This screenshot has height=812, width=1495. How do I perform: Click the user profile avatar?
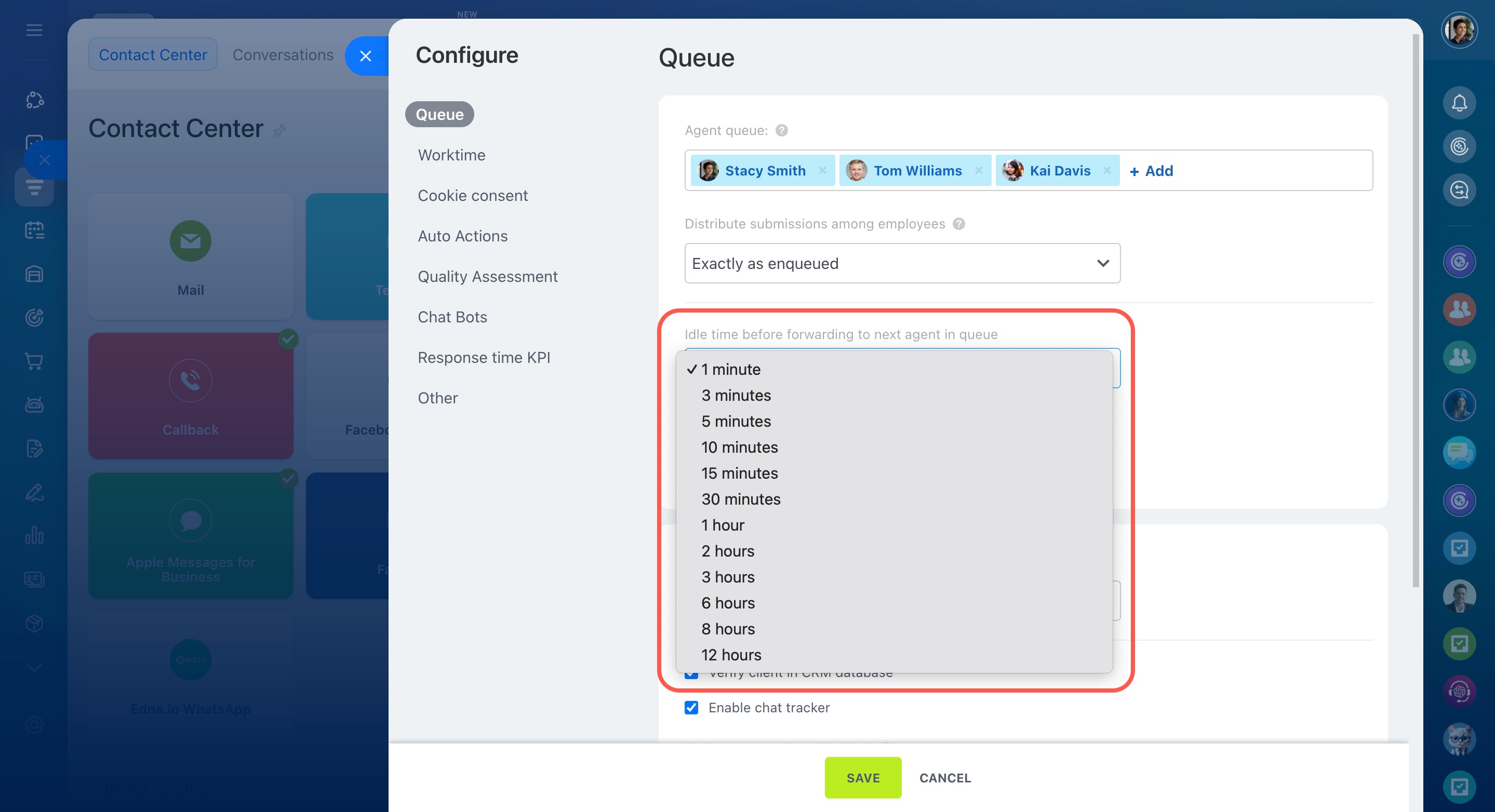coord(1459,30)
